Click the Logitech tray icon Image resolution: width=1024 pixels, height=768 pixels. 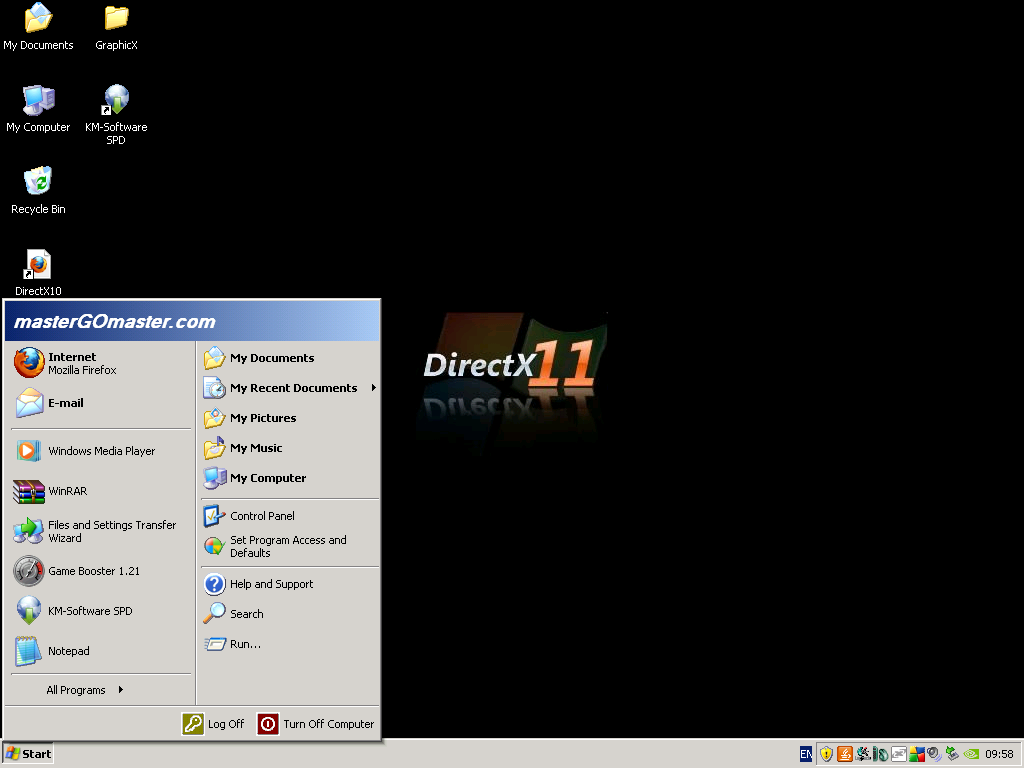[x=863, y=754]
